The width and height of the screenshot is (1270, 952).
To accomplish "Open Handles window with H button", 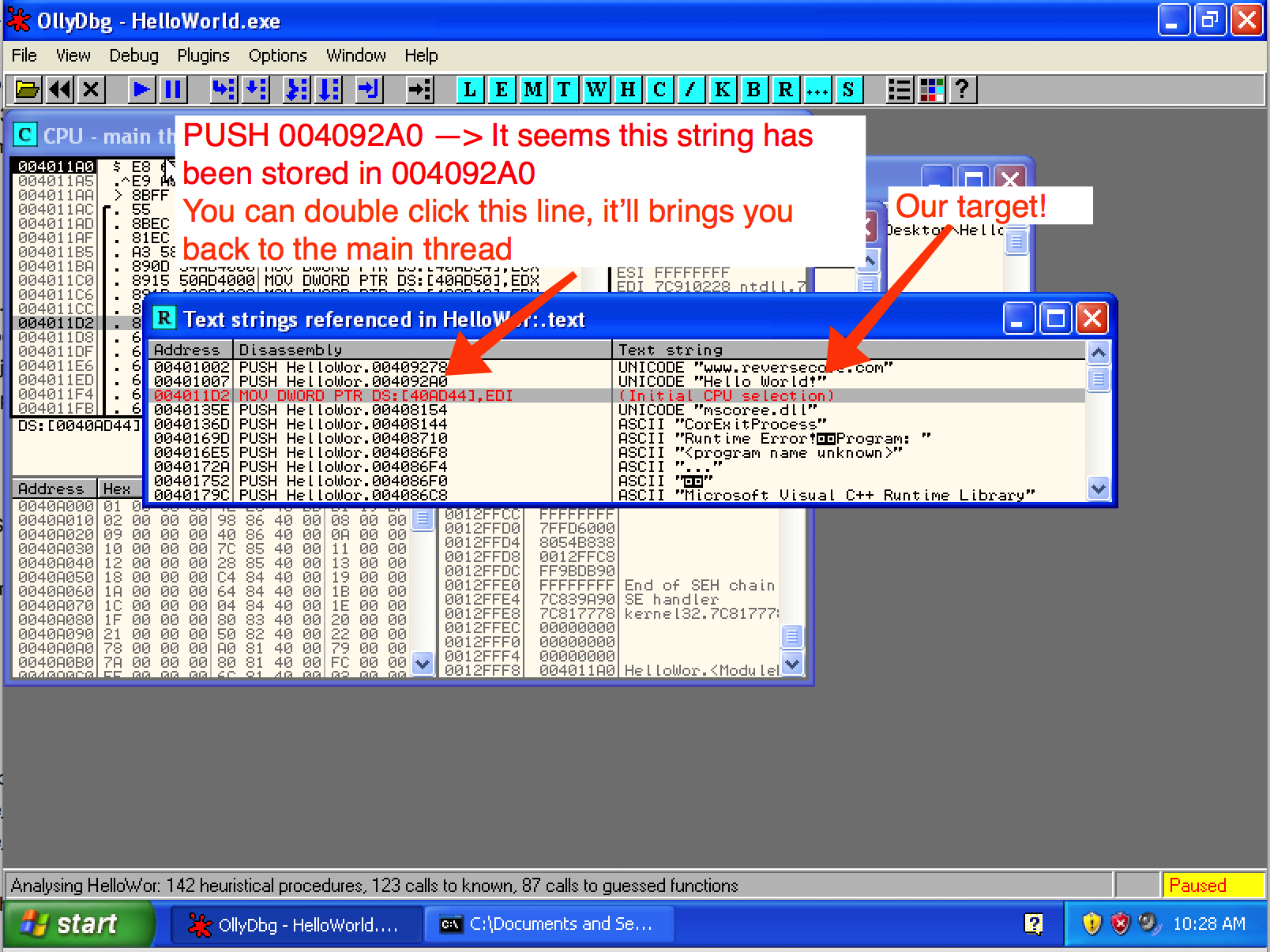I will tap(628, 89).
